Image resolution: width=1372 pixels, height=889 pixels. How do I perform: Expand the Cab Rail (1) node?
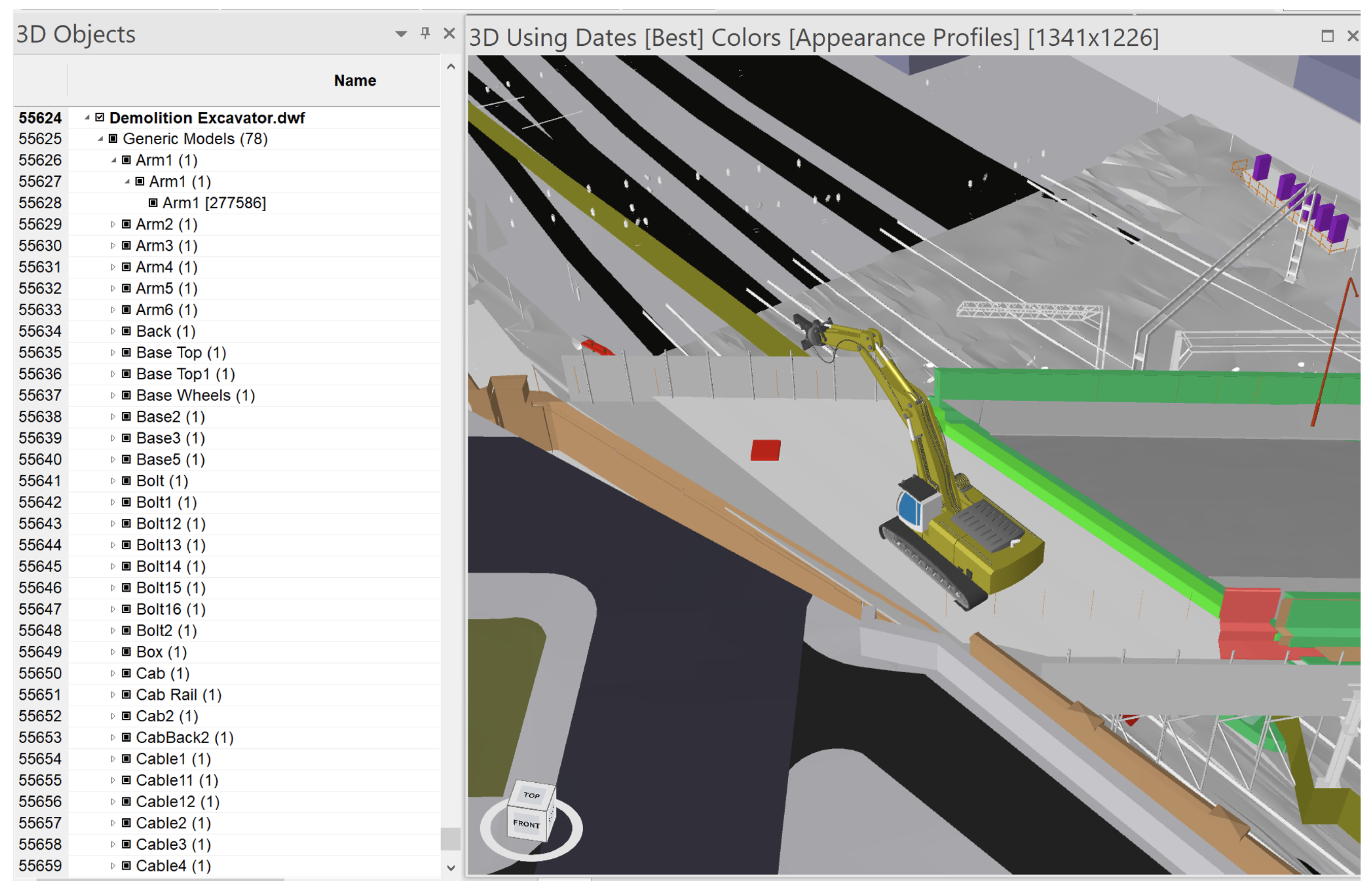coord(113,695)
